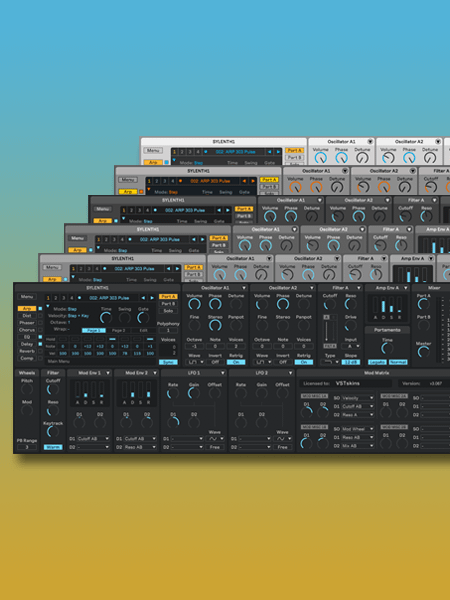Switch to Part B in front window
Viewport: 450px width, 600px height.
tap(168, 304)
